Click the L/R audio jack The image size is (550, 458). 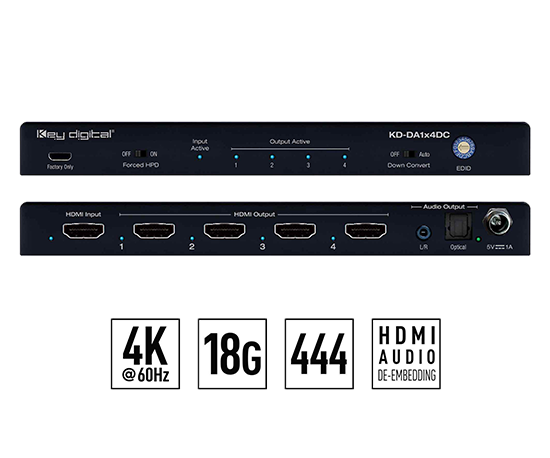click(x=423, y=233)
